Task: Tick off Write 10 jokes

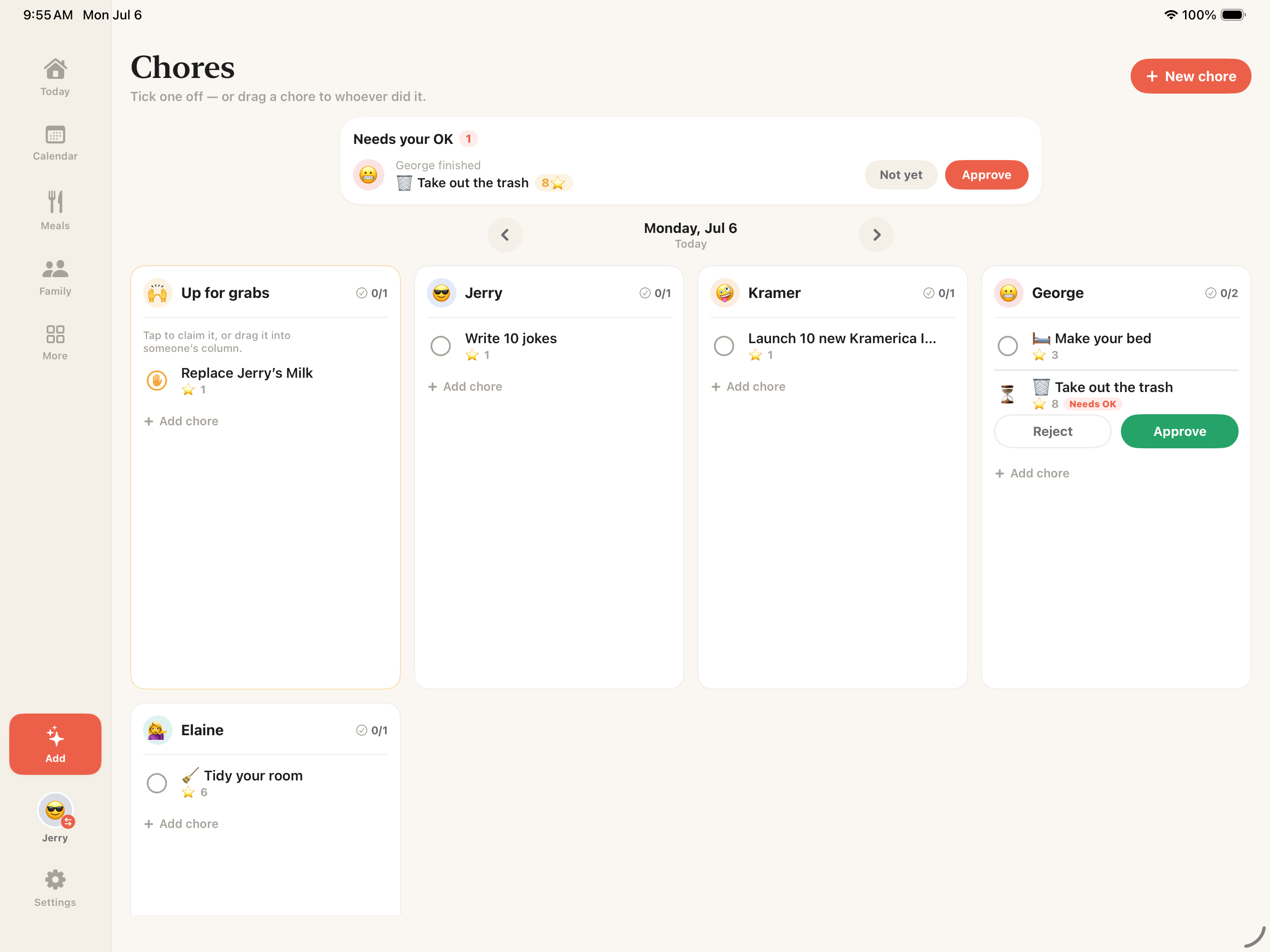Action: pos(440,346)
